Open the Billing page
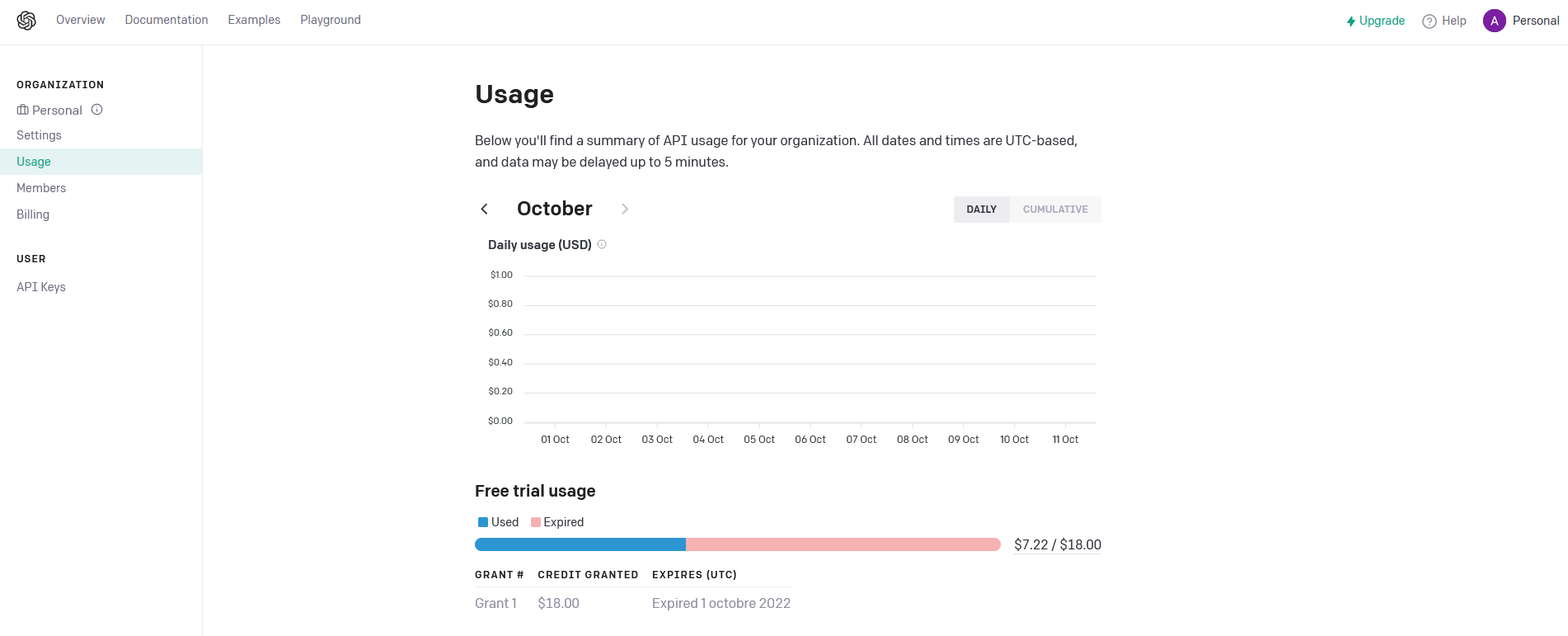This screenshot has height=636, width=1568. point(33,214)
